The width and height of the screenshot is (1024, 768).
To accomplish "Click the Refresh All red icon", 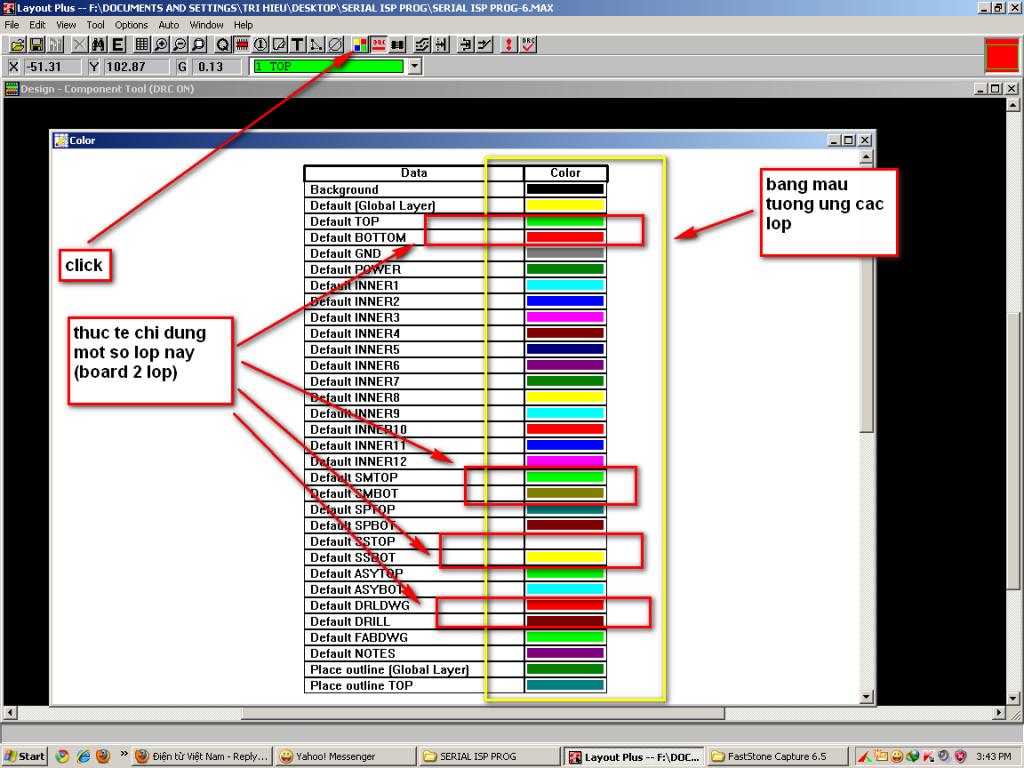I will 508,44.
